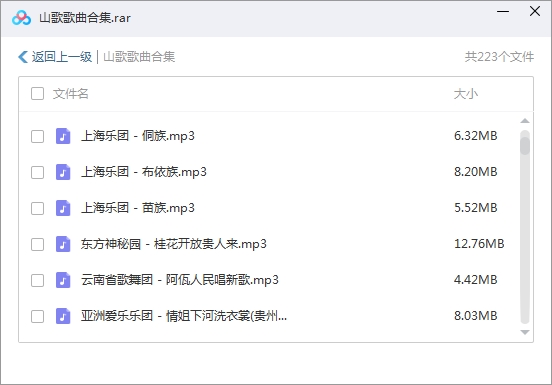The width and height of the screenshot is (552, 385).
Task: Click the music icon beside 情姐下河洗衣裳
Action: (63, 316)
